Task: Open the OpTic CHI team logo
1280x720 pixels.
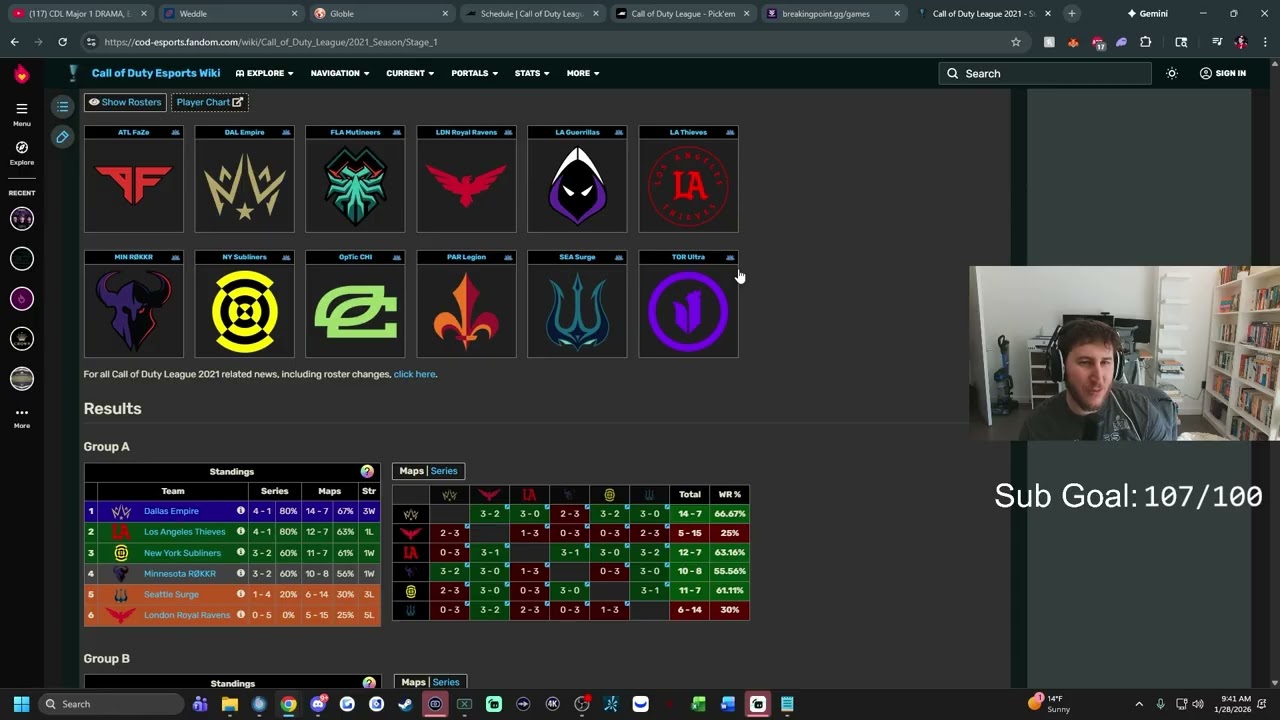Action: click(x=355, y=310)
